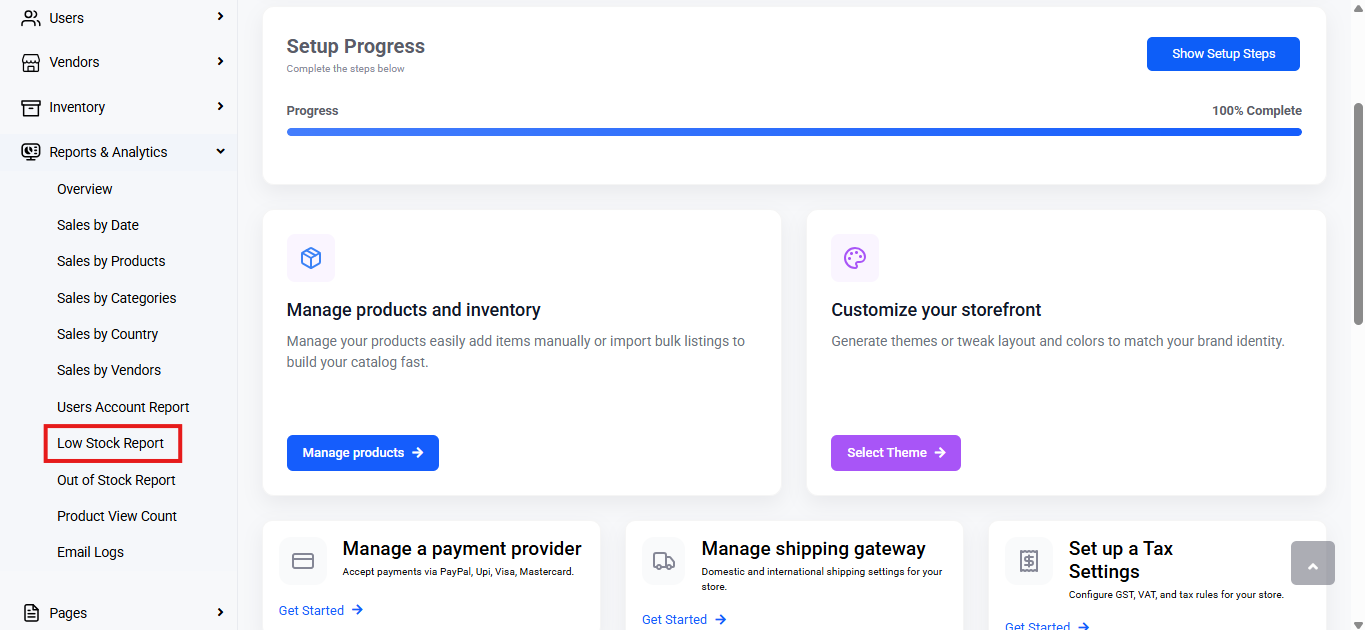1365x630 pixels.
Task: Expand the Users menu chevron
Action: tap(220, 17)
